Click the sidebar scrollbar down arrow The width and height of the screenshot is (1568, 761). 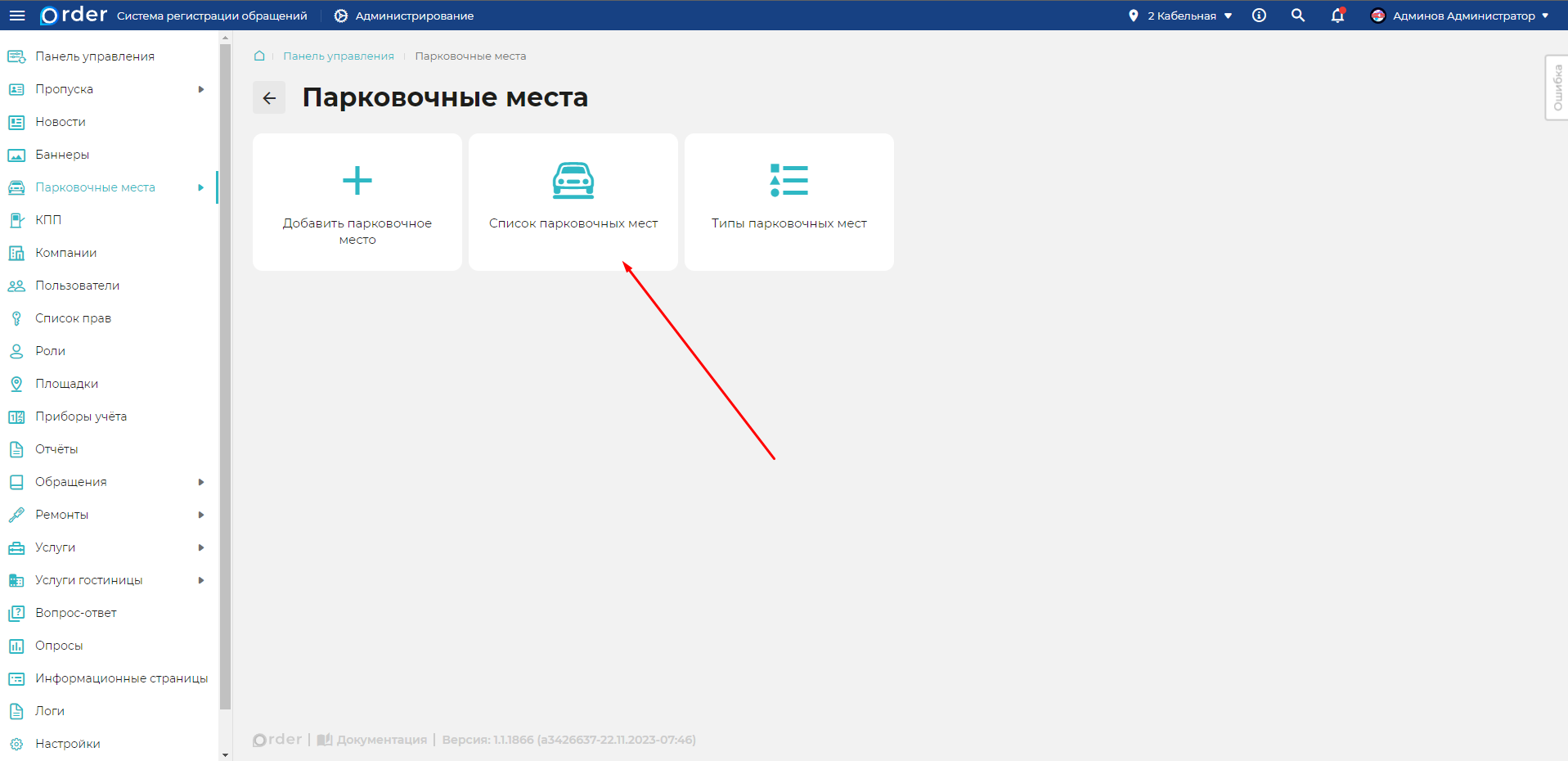click(x=226, y=754)
